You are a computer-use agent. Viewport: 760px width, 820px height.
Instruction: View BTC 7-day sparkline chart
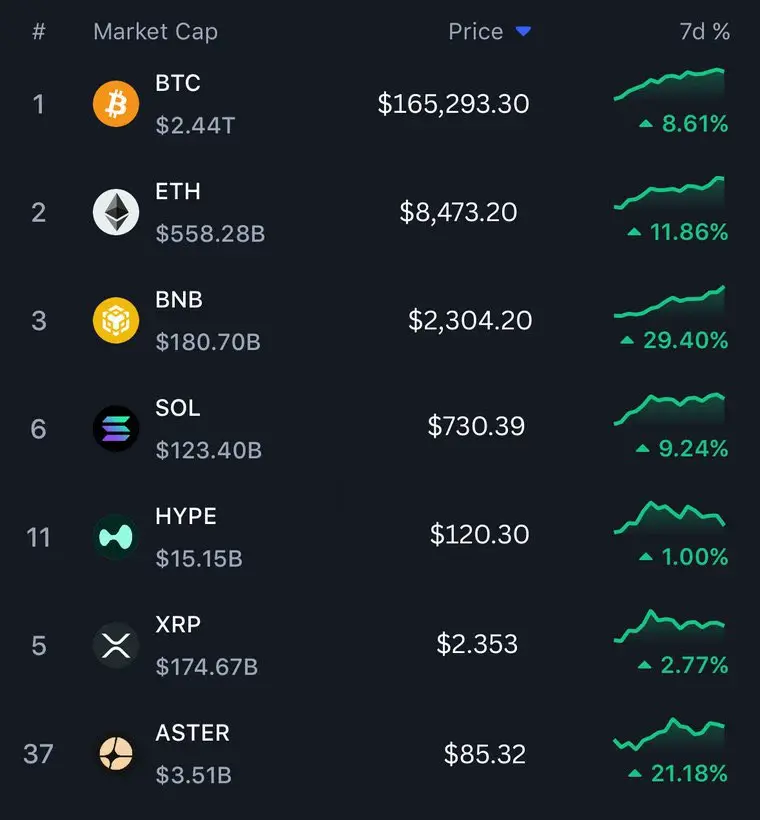(670, 84)
